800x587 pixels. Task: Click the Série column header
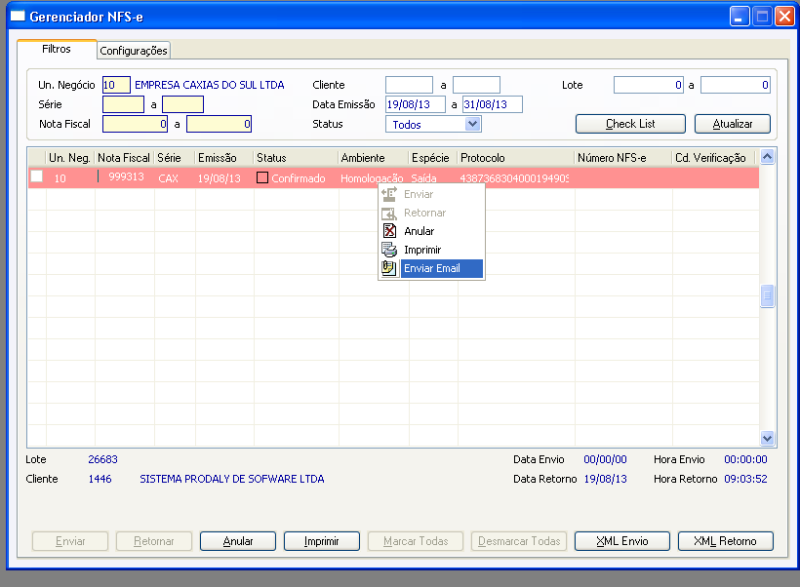(x=174, y=158)
